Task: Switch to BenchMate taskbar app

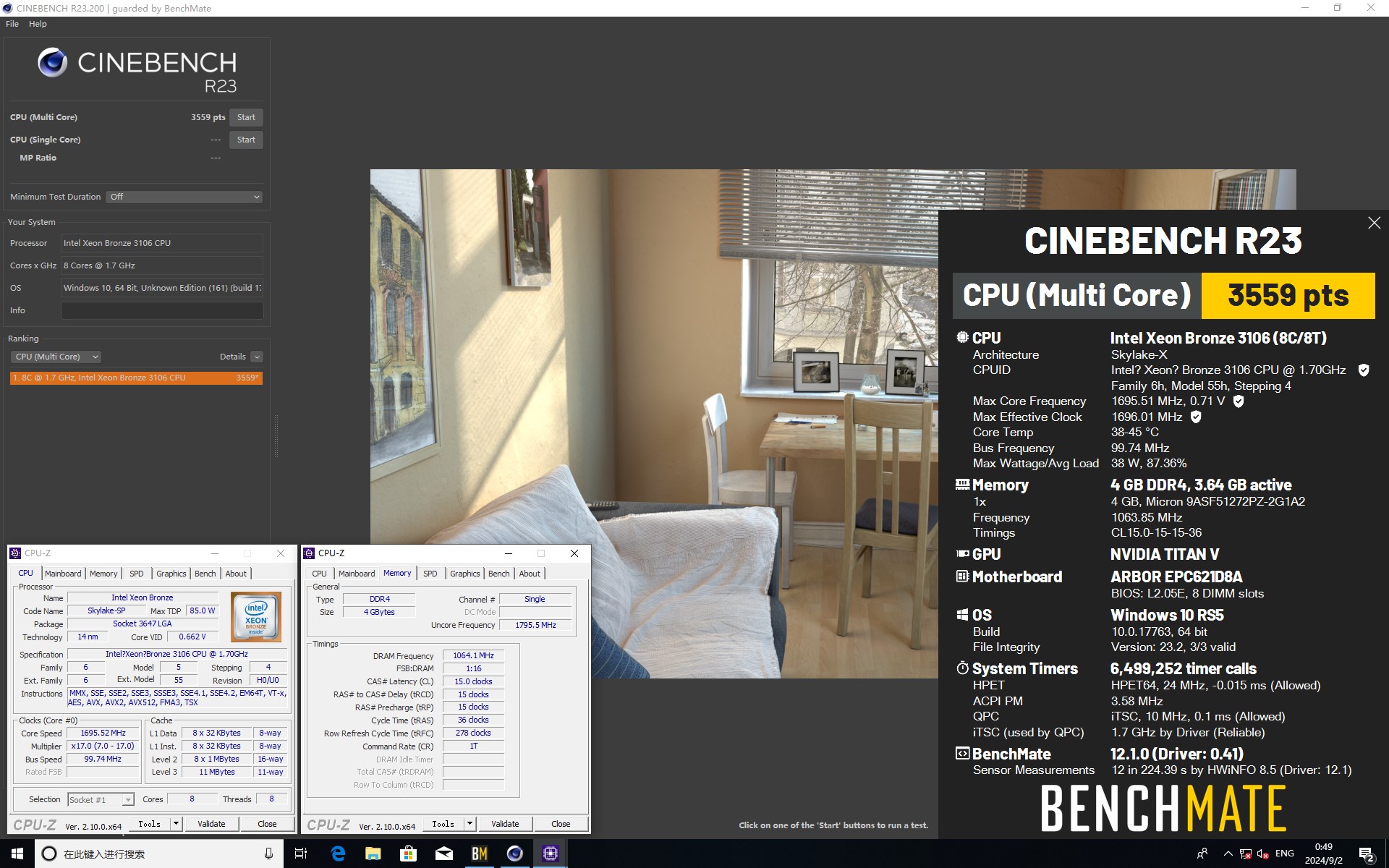Action: pos(479,854)
